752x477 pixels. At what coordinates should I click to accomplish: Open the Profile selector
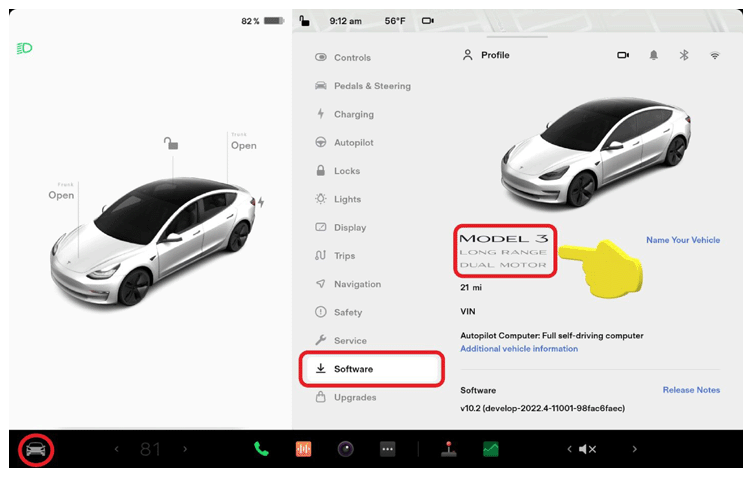coord(486,55)
